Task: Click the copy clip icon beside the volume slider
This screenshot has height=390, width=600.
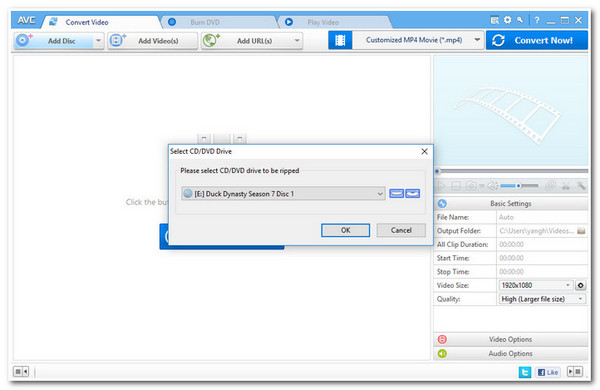Action: coord(550,186)
